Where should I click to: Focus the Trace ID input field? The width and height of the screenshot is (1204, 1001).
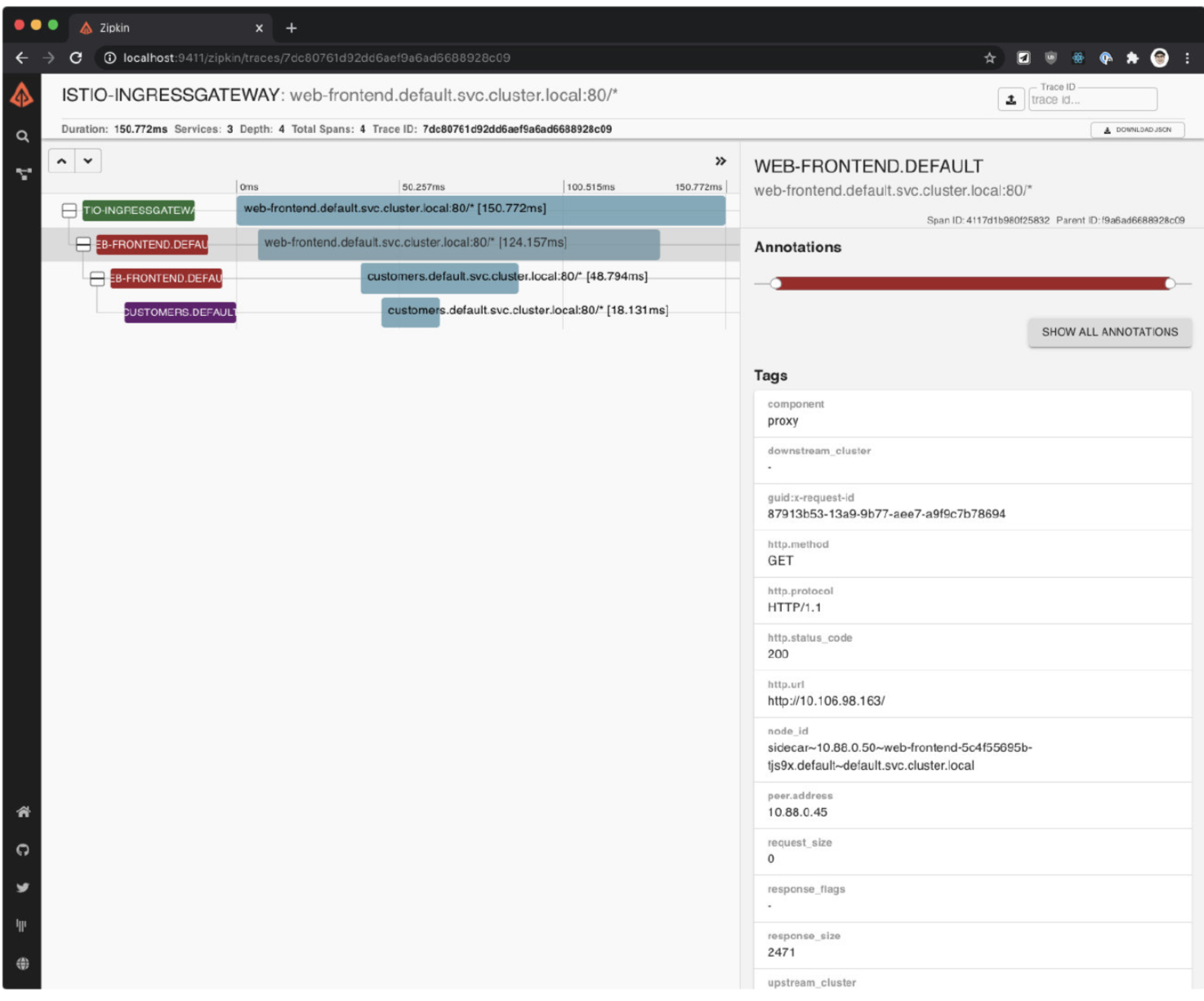[1092, 100]
